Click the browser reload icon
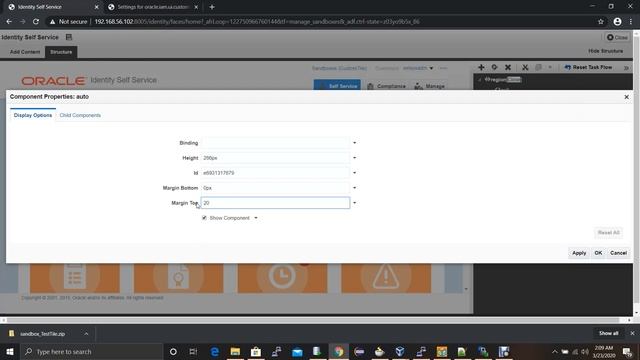Viewport: 640px width, 360px height. coord(36,22)
